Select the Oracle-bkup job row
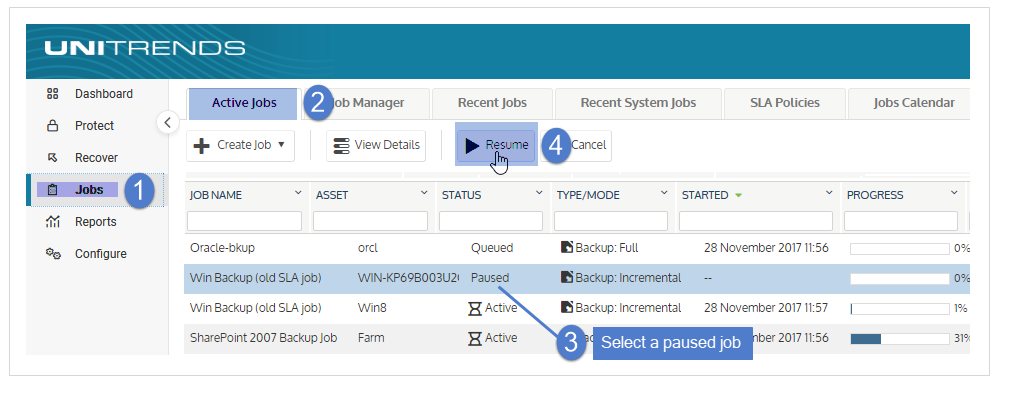 tap(577, 248)
